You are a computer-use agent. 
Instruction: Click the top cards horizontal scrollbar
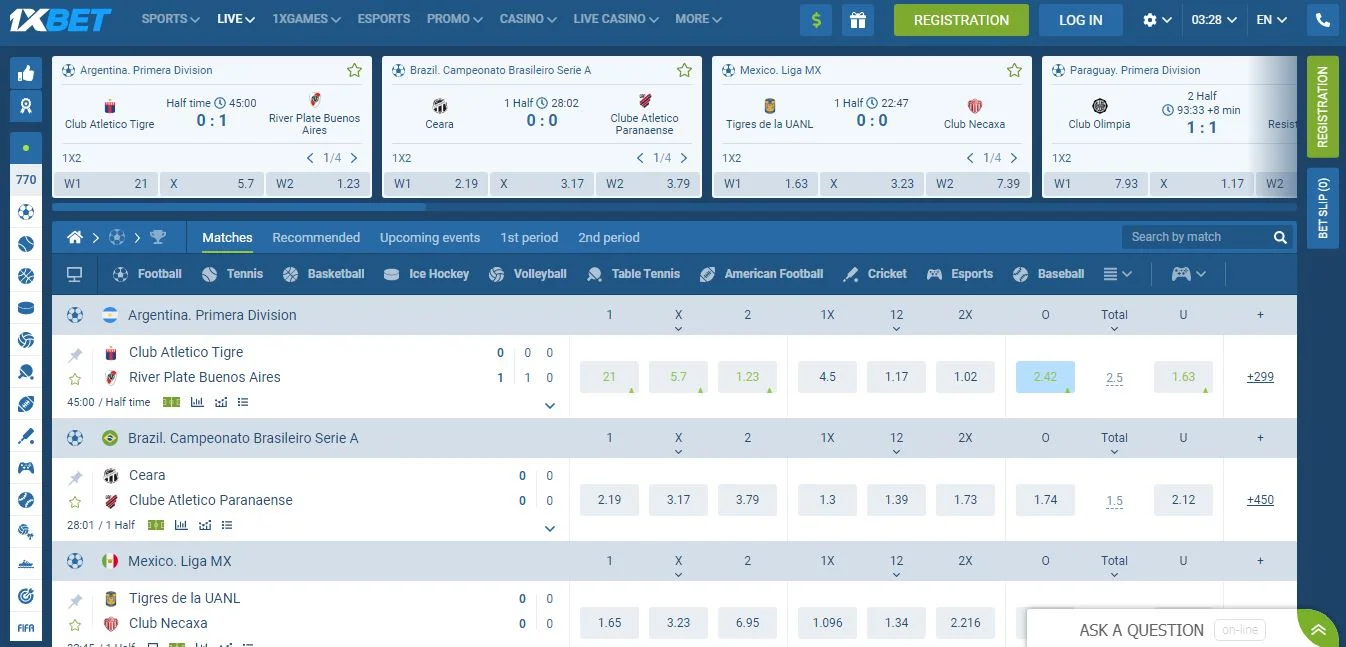pyautogui.click(x=239, y=207)
